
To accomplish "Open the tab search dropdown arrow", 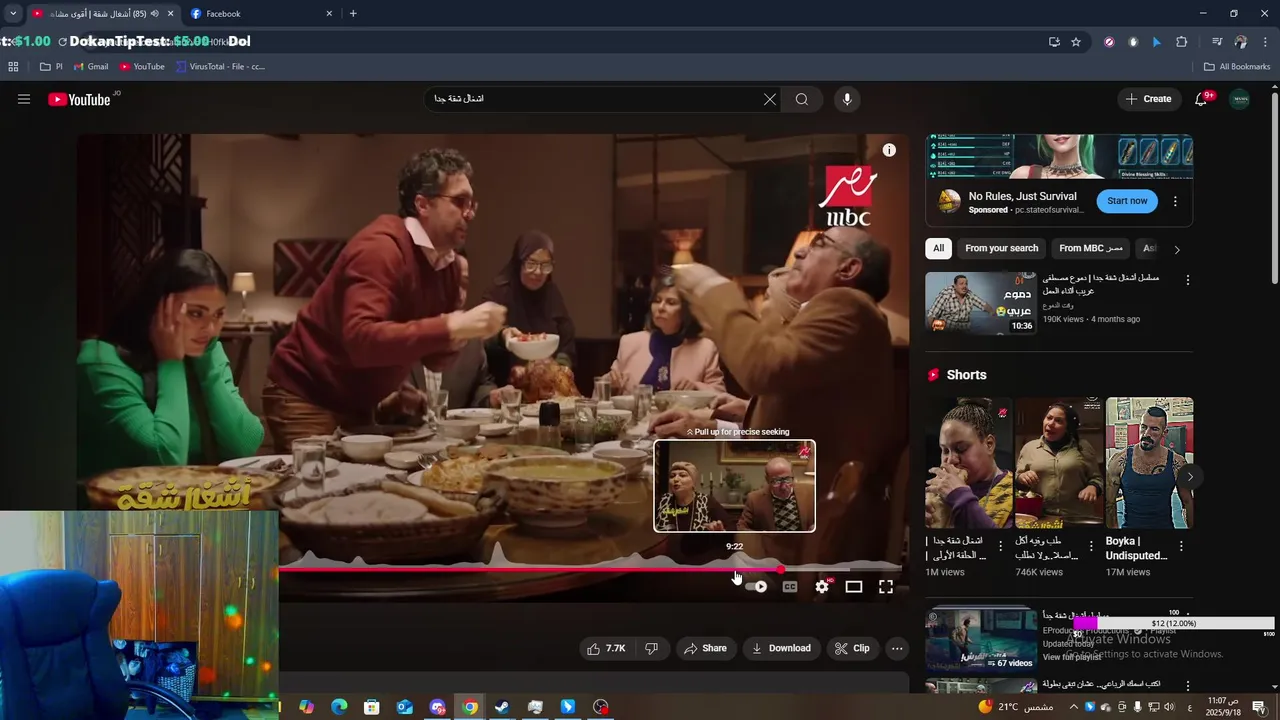I will click(12, 14).
